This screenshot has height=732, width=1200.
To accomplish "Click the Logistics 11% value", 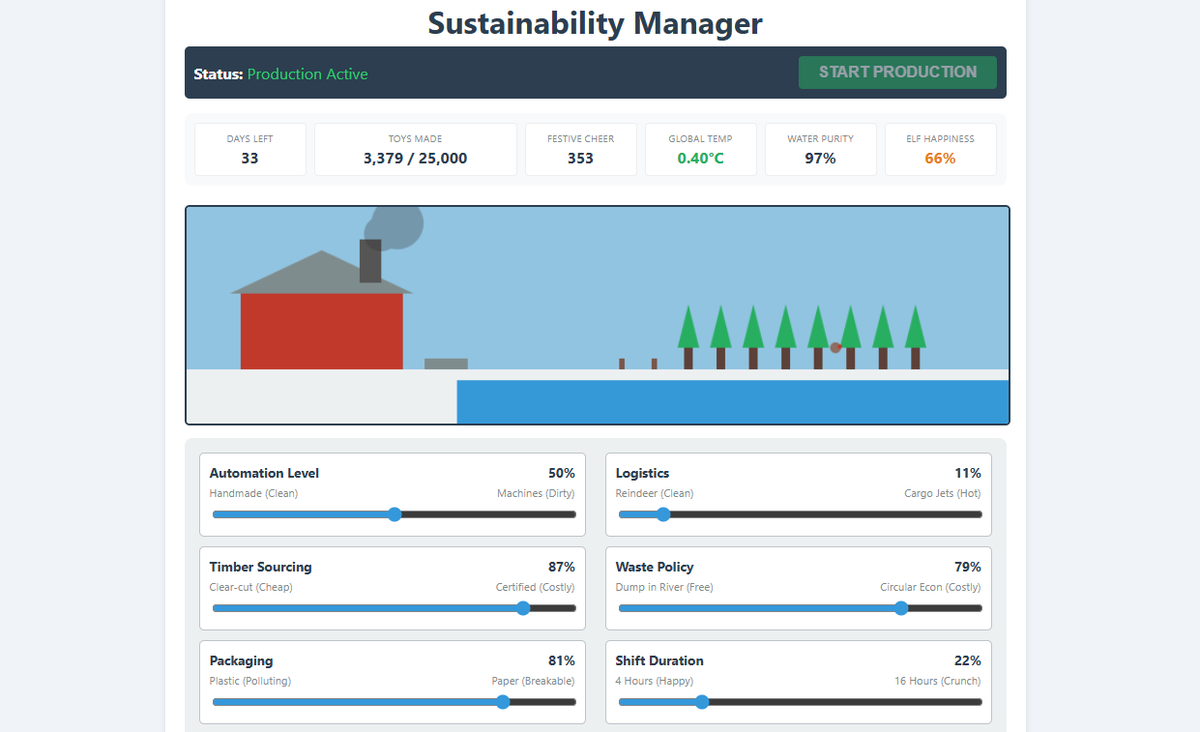I will point(968,473).
